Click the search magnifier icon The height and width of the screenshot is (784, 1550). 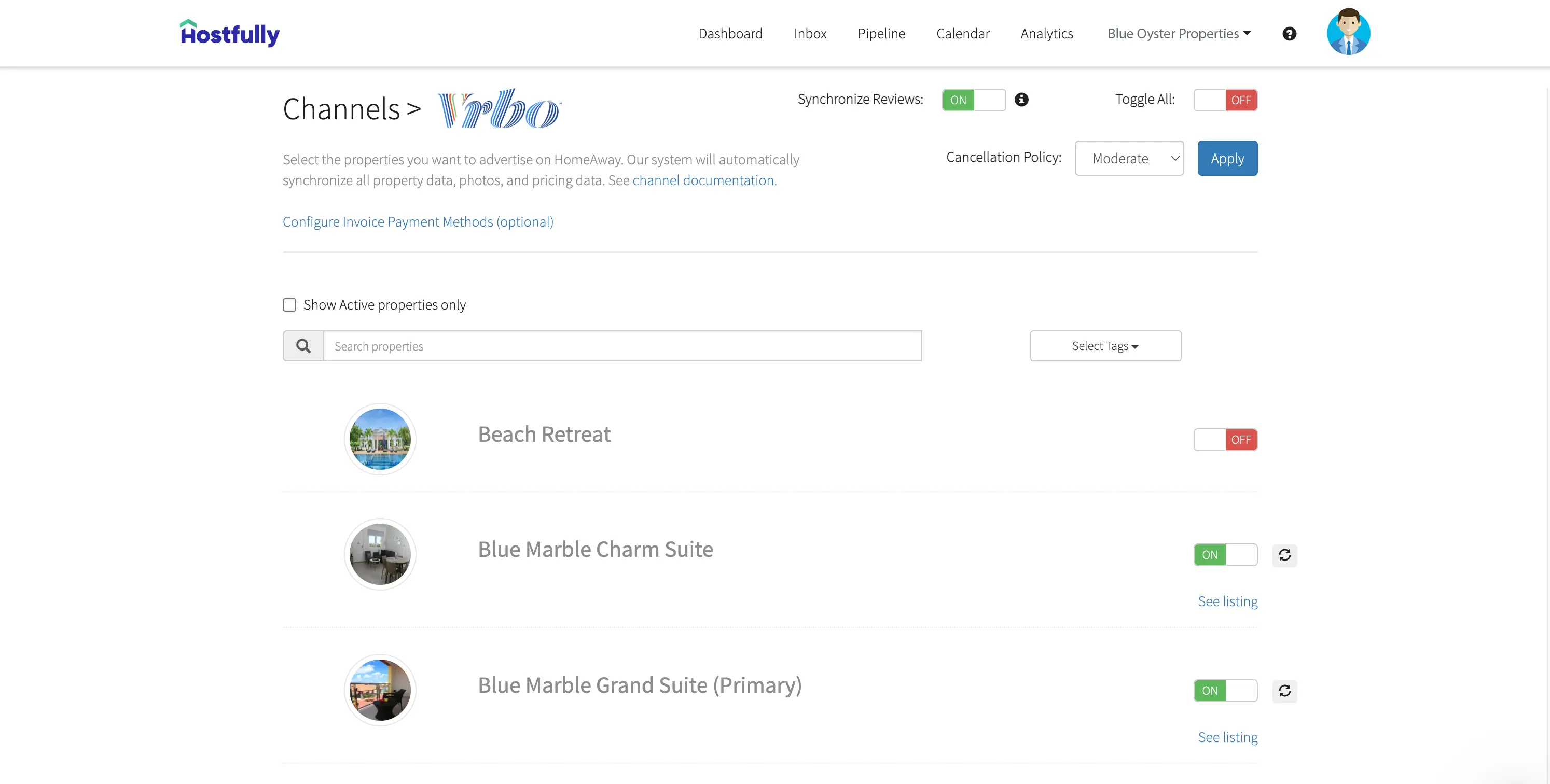pos(303,346)
